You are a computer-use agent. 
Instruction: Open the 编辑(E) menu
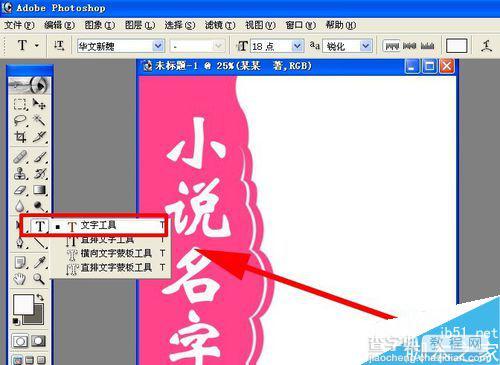pyautogui.click(x=59, y=25)
